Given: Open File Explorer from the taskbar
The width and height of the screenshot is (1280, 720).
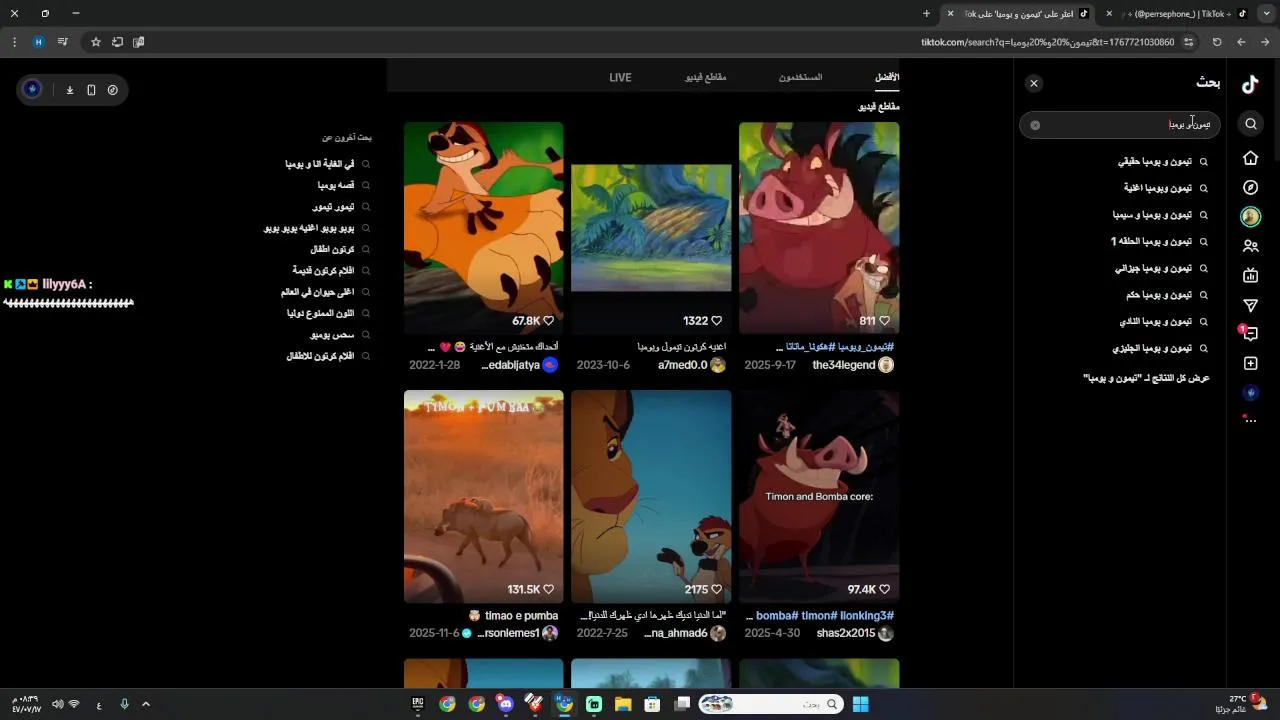Looking at the screenshot, I should tap(623, 704).
